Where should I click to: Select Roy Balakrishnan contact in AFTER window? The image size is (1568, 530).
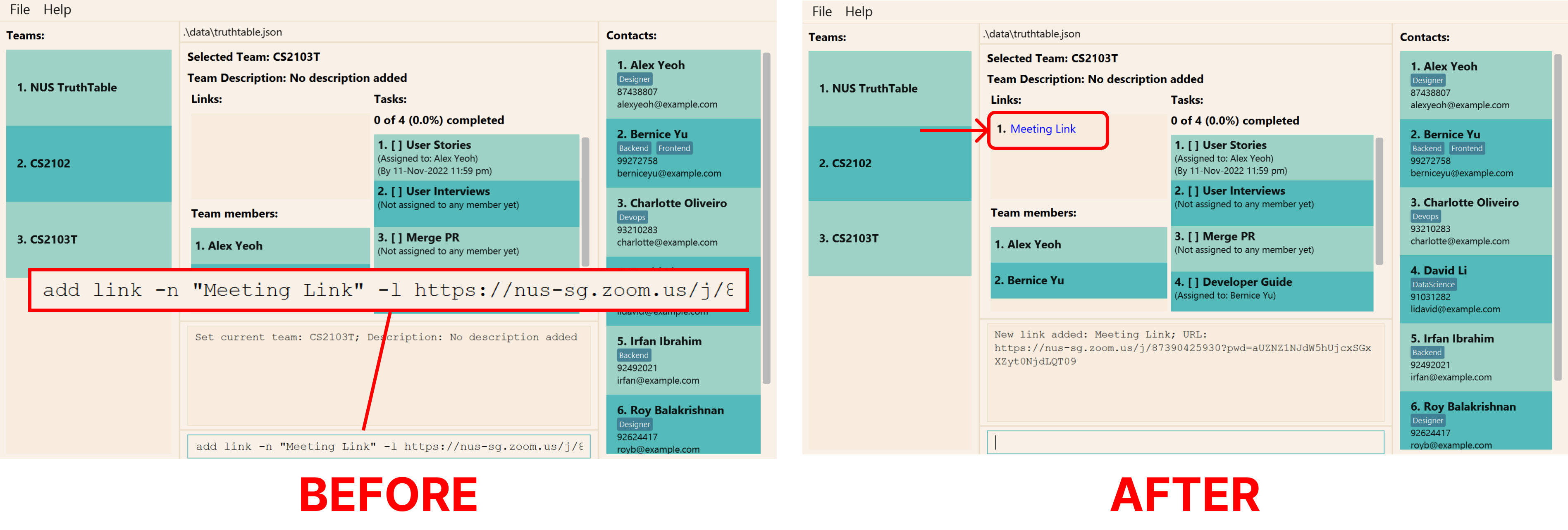(x=1475, y=421)
